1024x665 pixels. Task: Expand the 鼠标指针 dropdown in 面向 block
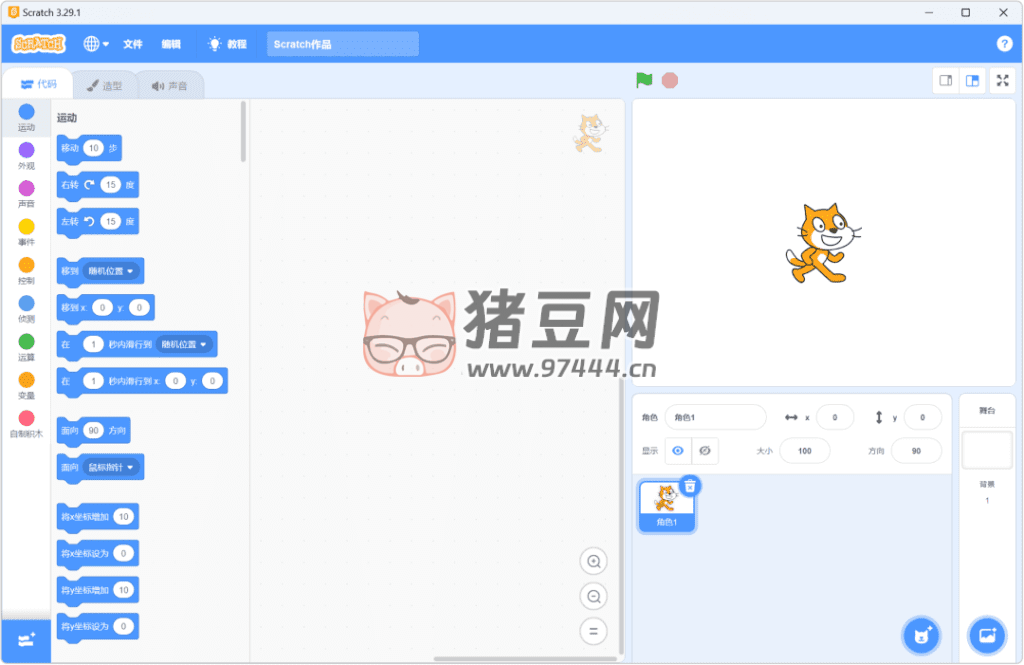(x=113, y=467)
